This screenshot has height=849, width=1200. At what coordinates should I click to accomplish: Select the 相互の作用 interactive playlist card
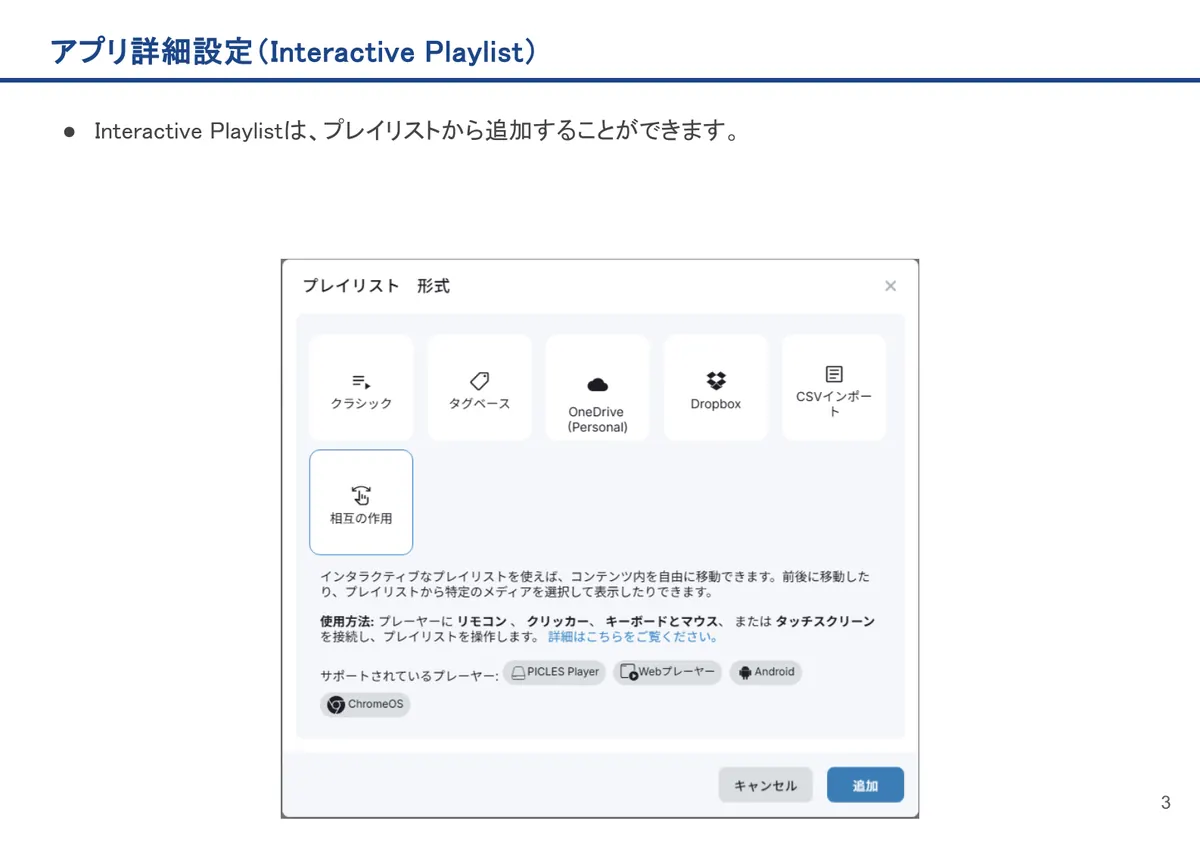tap(361, 502)
